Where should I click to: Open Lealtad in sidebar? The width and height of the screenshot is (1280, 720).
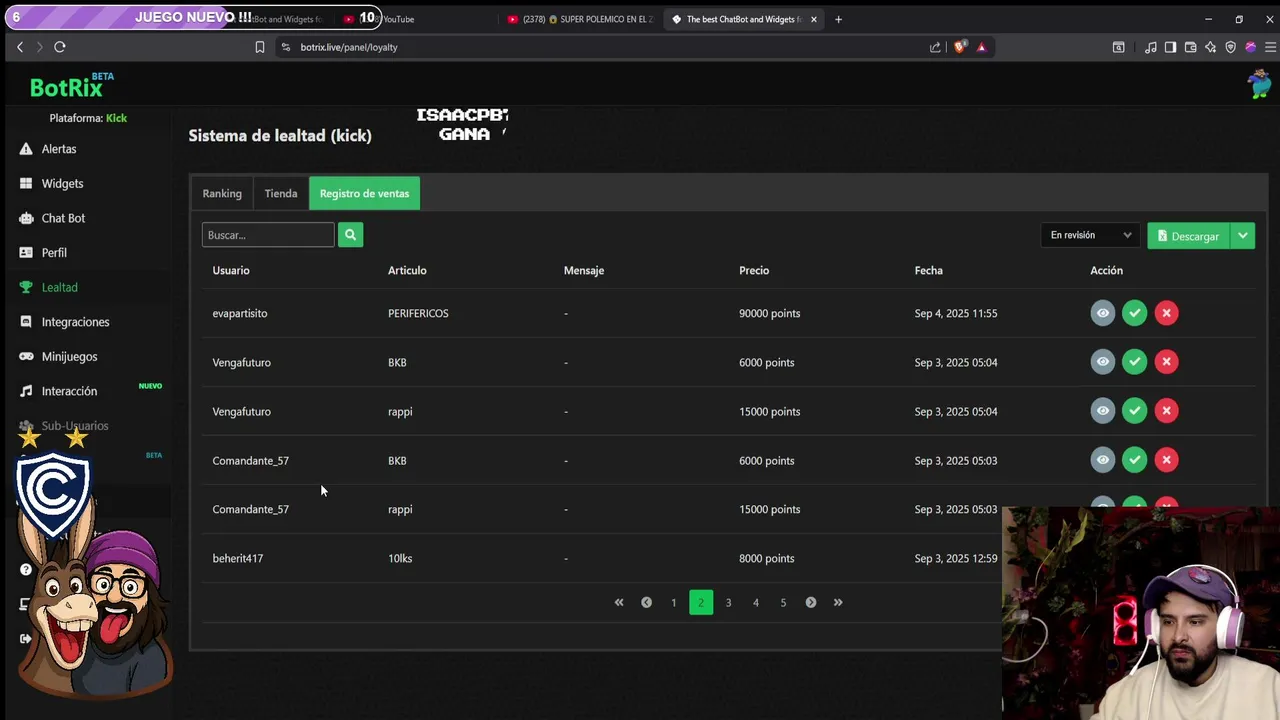(59, 287)
